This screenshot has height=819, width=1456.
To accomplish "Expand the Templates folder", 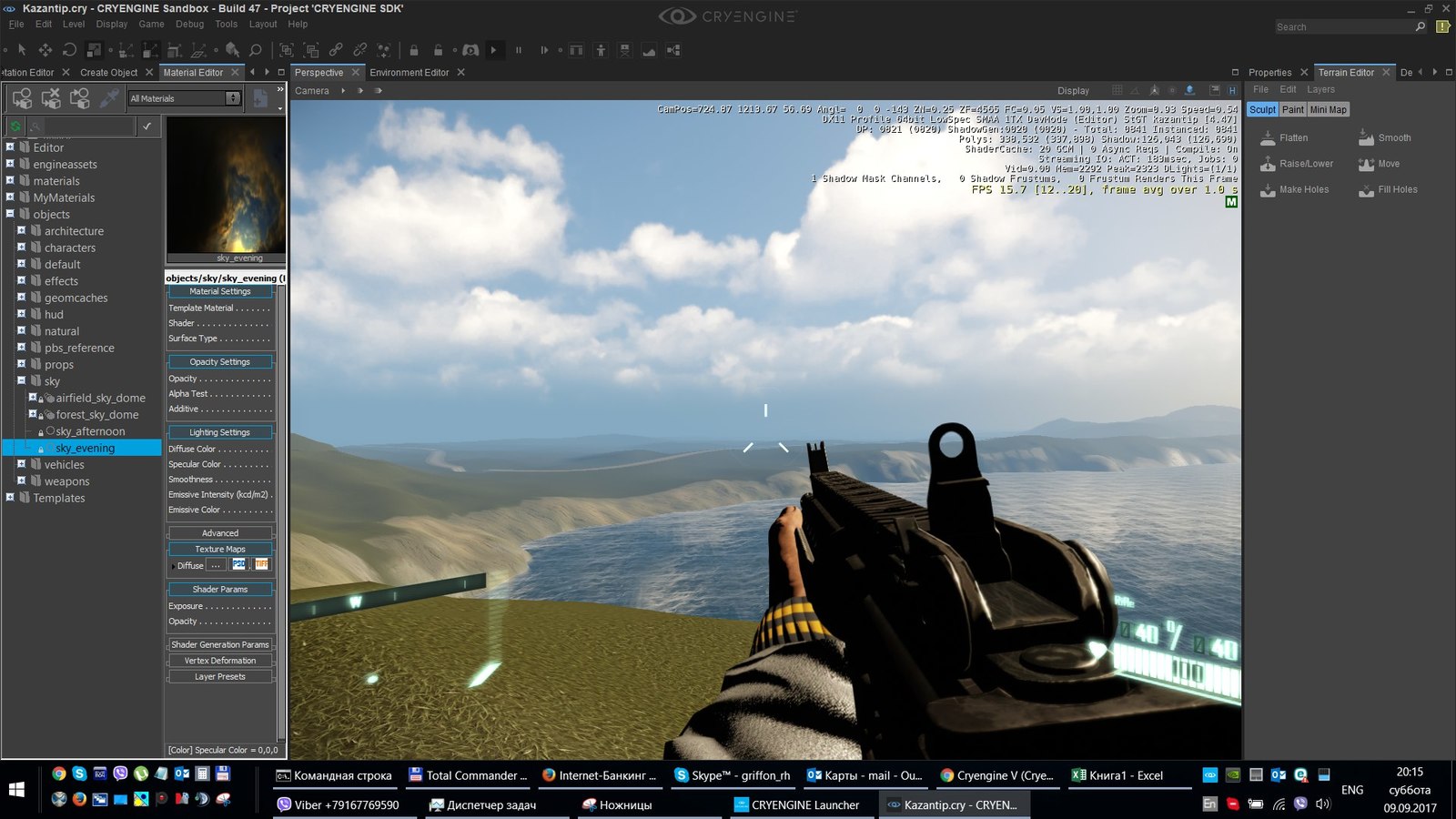I will [10, 497].
